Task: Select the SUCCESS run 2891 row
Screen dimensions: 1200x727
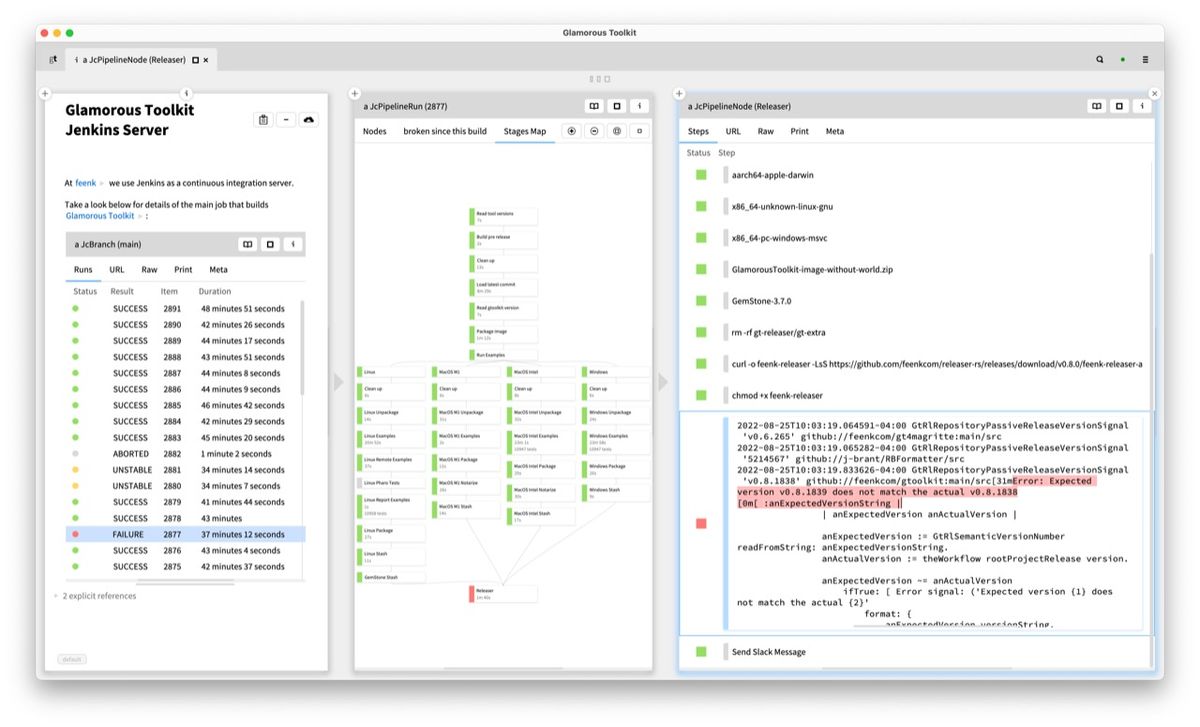Action: pos(185,308)
